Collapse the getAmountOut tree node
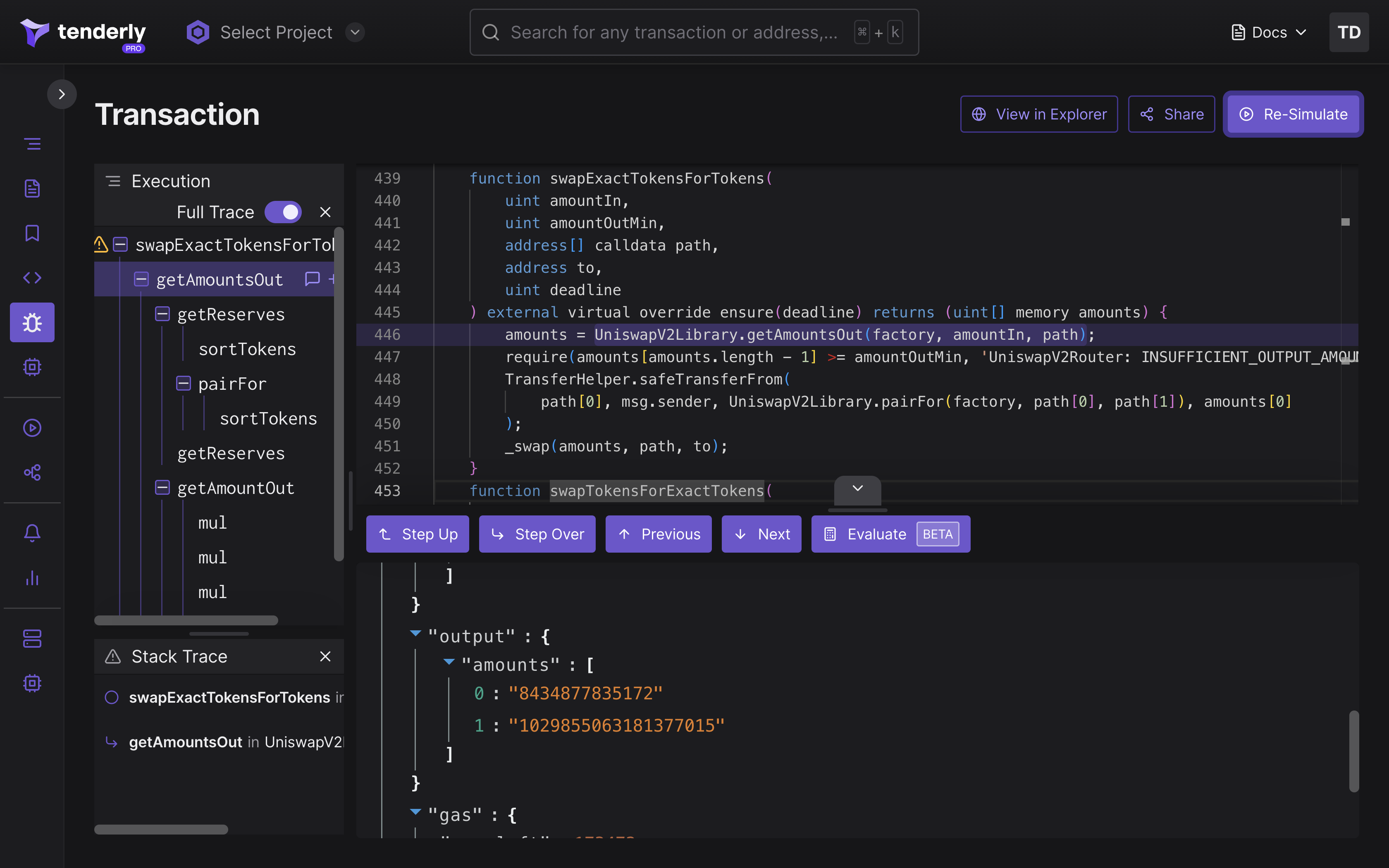The image size is (1389, 868). pyautogui.click(x=162, y=488)
